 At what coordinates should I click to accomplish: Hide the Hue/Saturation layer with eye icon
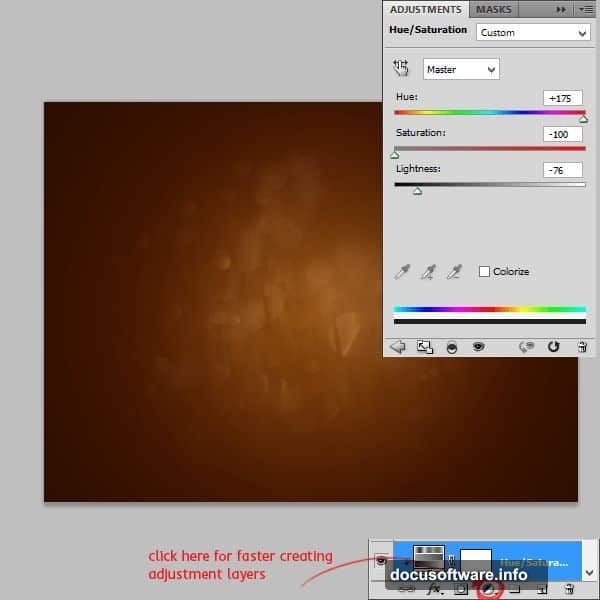click(381, 562)
